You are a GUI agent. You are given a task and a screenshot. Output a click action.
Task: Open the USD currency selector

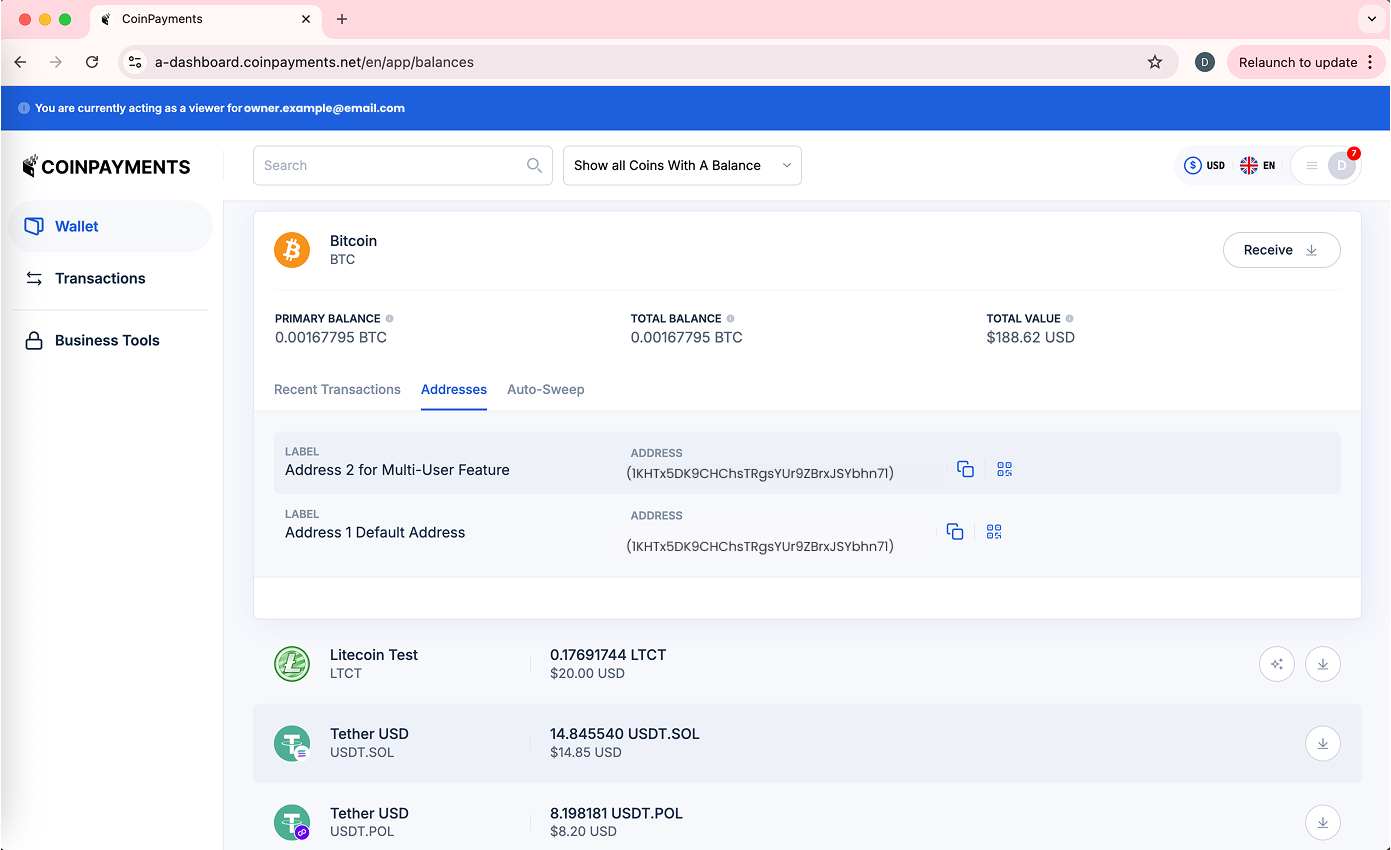point(1204,166)
